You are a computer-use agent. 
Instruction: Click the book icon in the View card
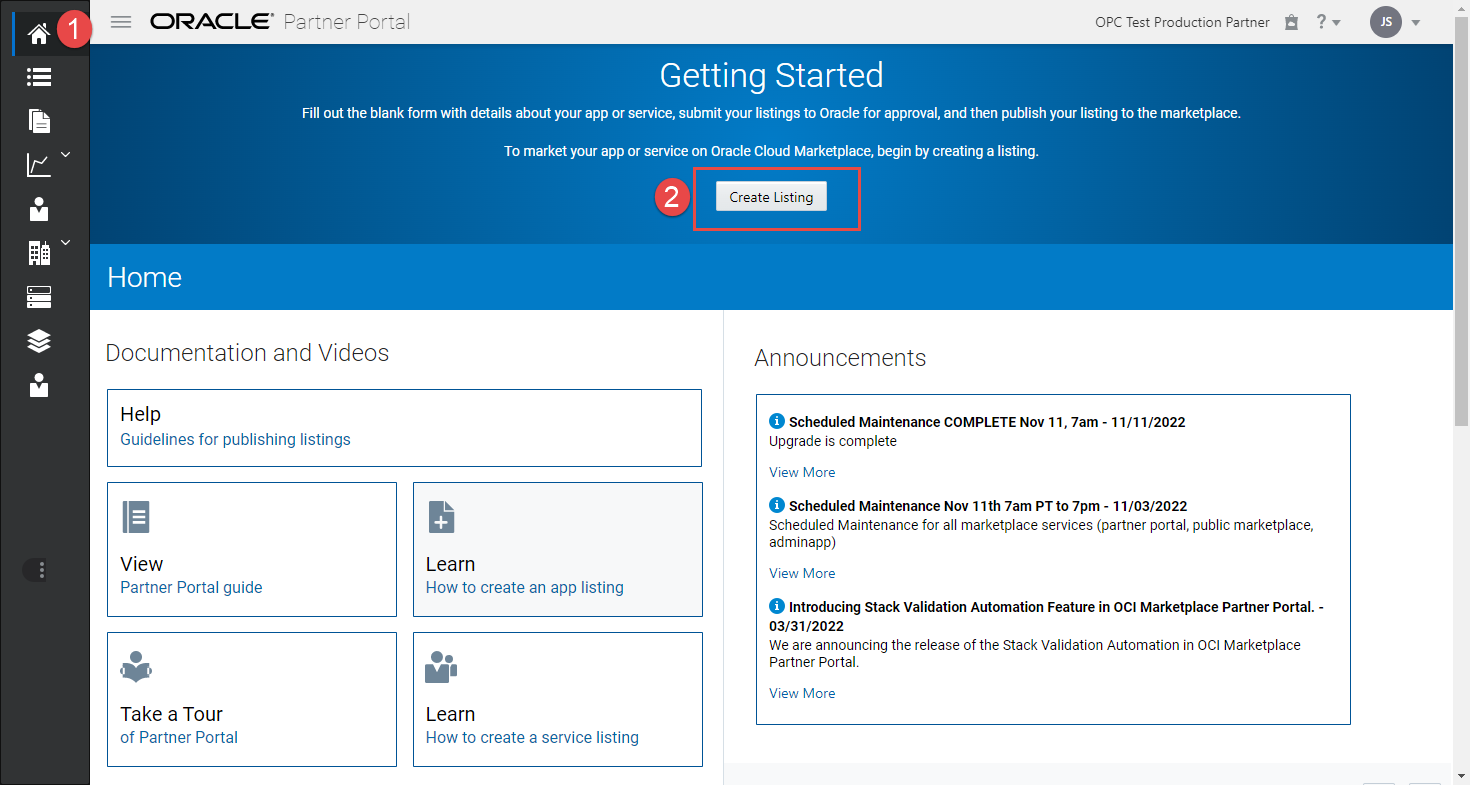click(135, 517)
